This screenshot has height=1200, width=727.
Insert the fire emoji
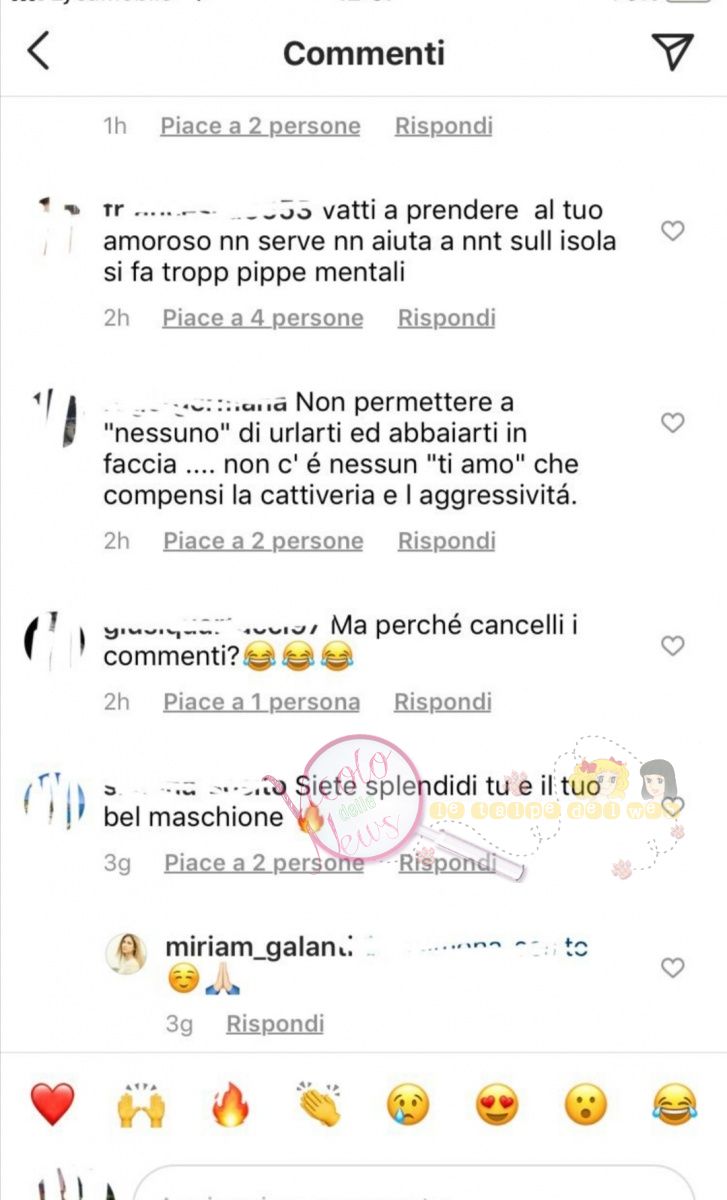tap(230, 1105)
